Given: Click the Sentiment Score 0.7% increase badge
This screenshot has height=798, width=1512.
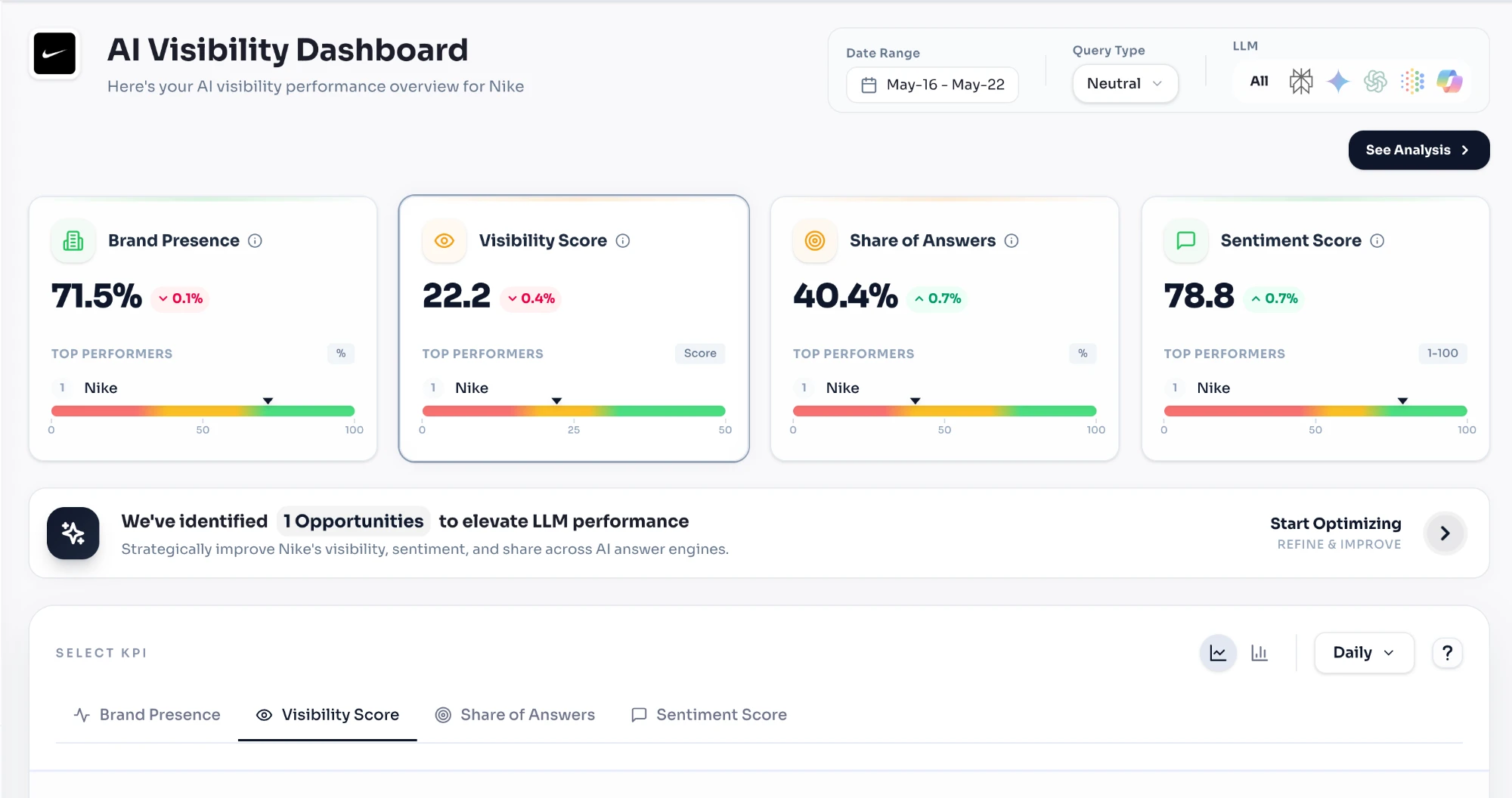Looking at the screenshot, I should [1274, 298].
